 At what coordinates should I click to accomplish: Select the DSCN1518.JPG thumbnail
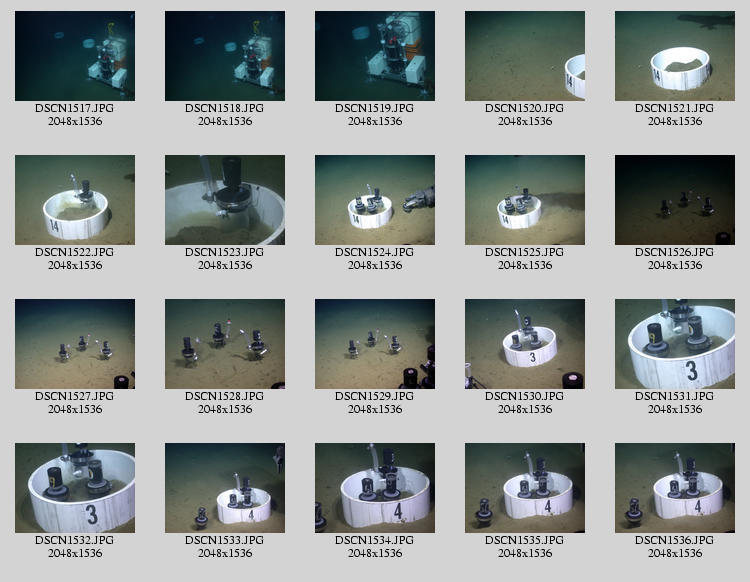point(225,56)
